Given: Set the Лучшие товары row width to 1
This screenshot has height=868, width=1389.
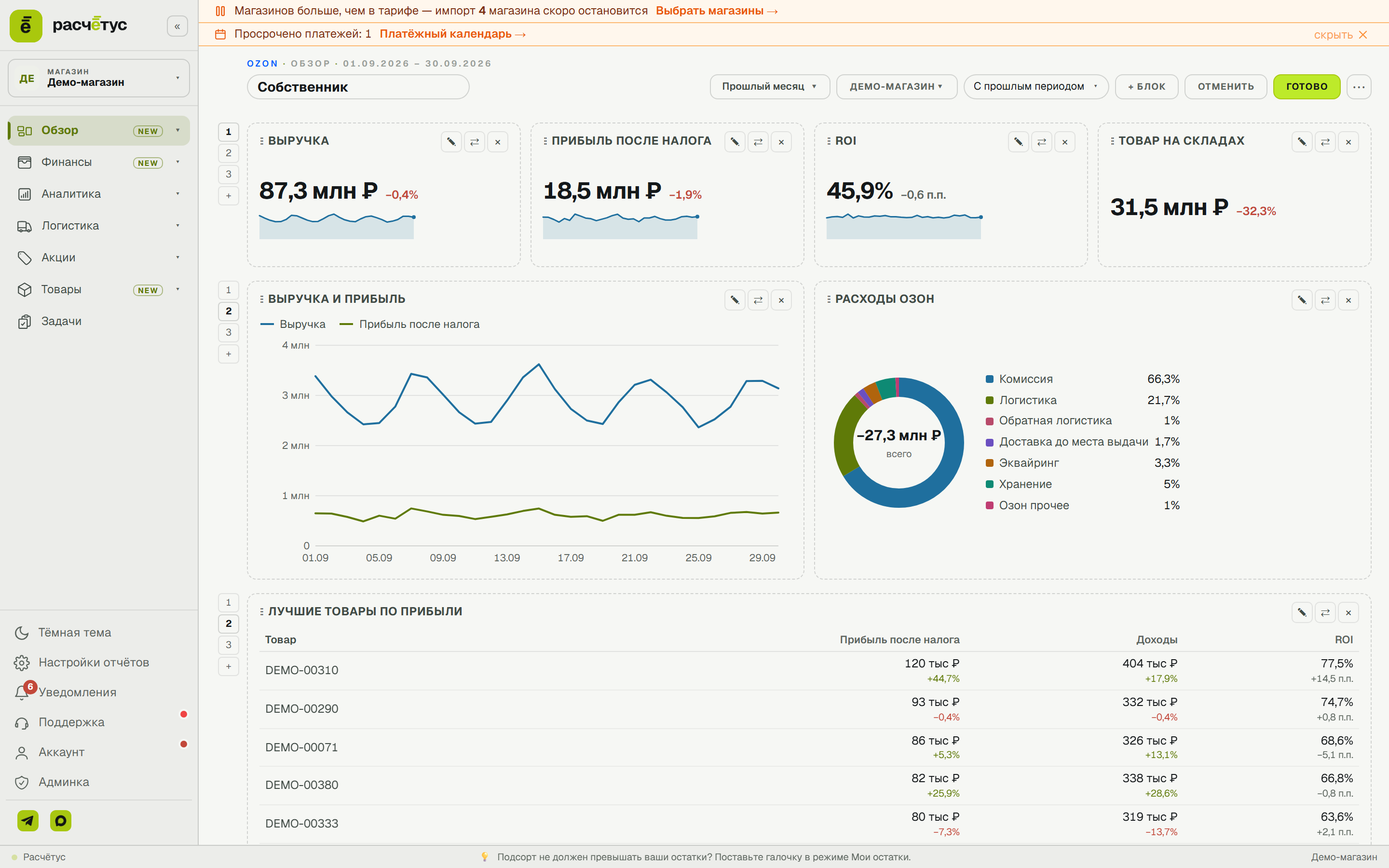Looking at the screenshot, I should [x=229, y=602].
